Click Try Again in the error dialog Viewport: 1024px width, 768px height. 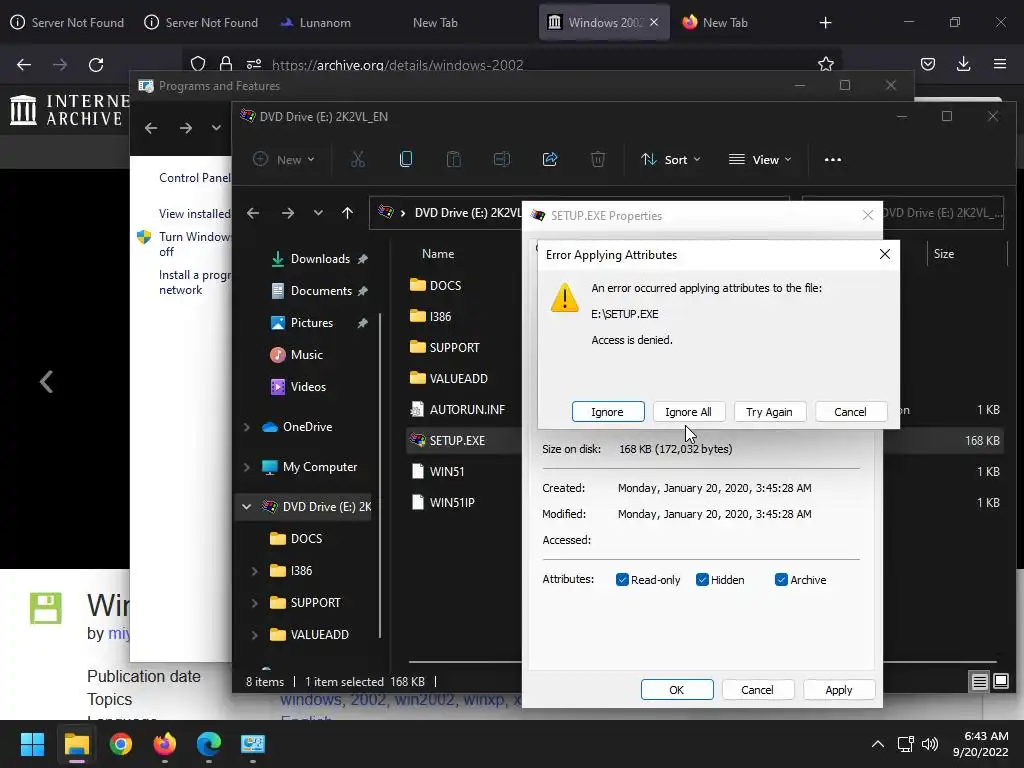pos(769,412)
